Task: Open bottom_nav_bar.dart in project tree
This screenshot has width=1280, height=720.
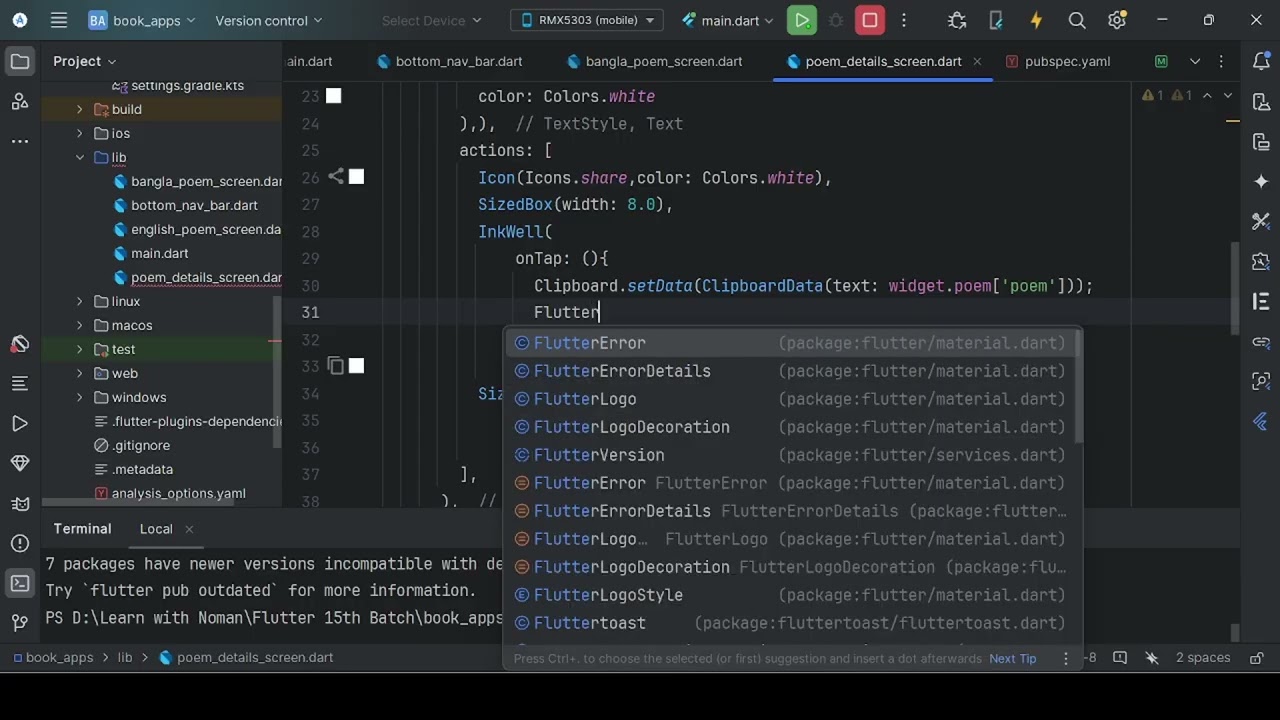Action: point(194,205)
